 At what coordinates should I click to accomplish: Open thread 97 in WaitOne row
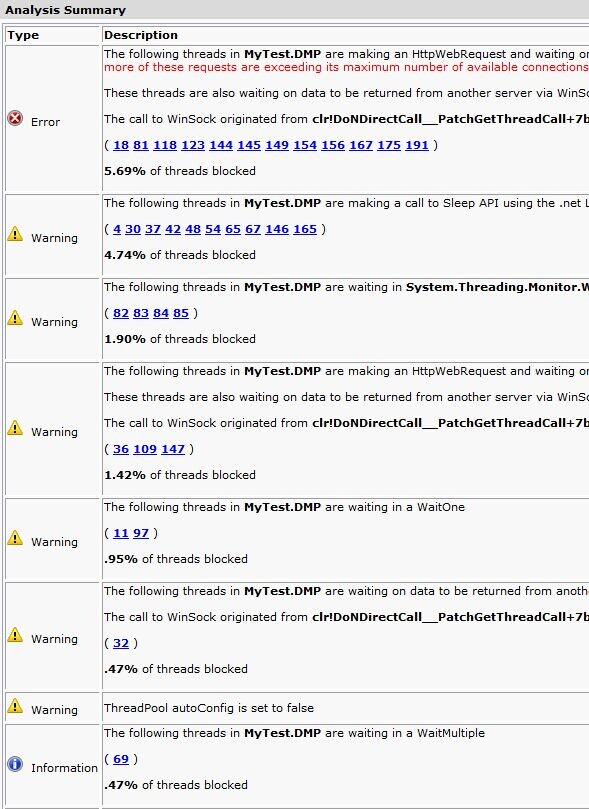click(x=141, y=533)
